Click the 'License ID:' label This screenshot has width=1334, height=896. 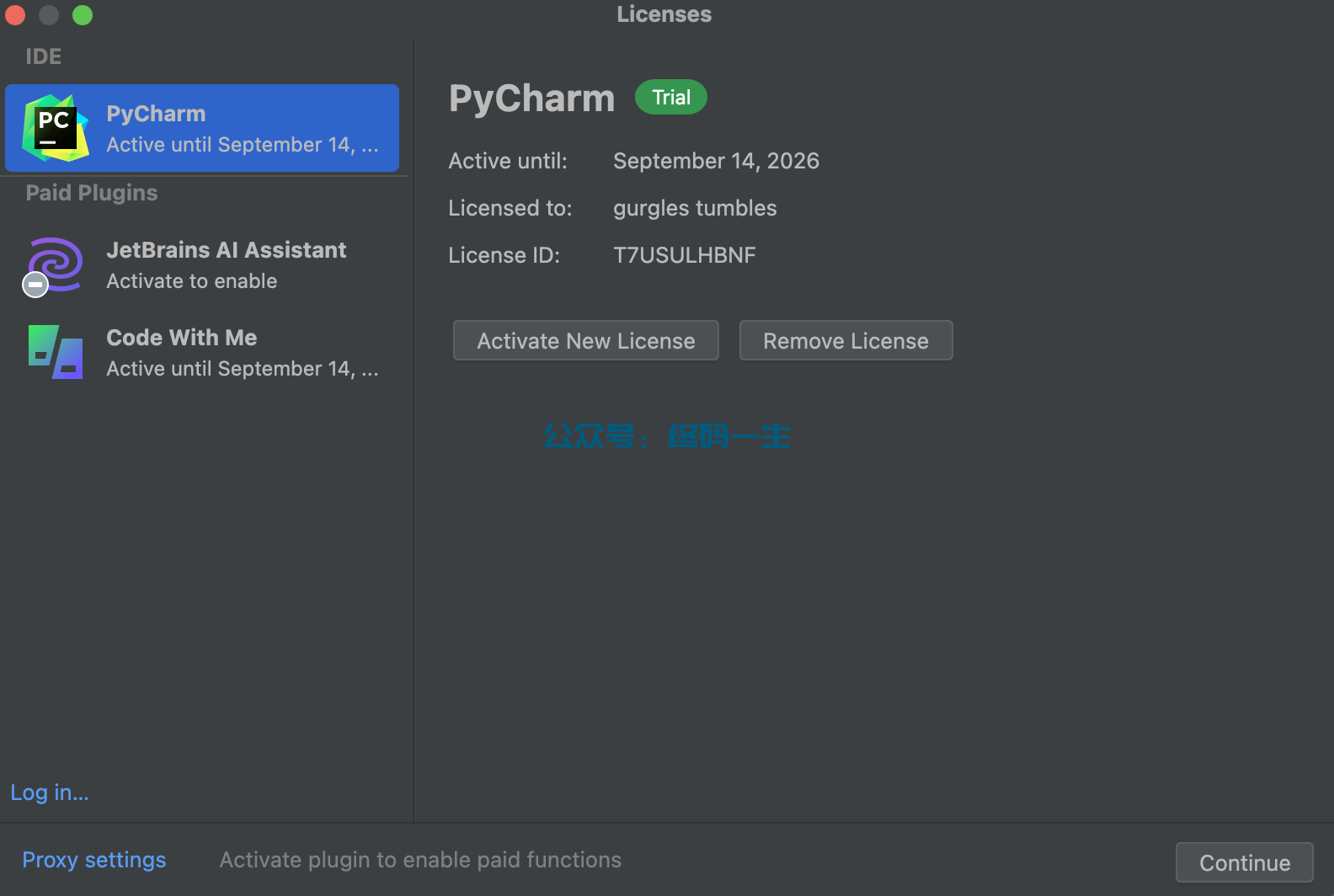coord(504,255)
